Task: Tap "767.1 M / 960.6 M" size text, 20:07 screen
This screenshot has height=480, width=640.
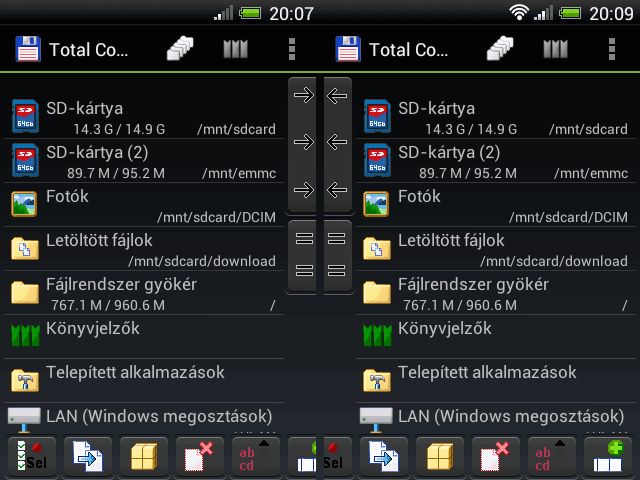Action: click(108, 305)
